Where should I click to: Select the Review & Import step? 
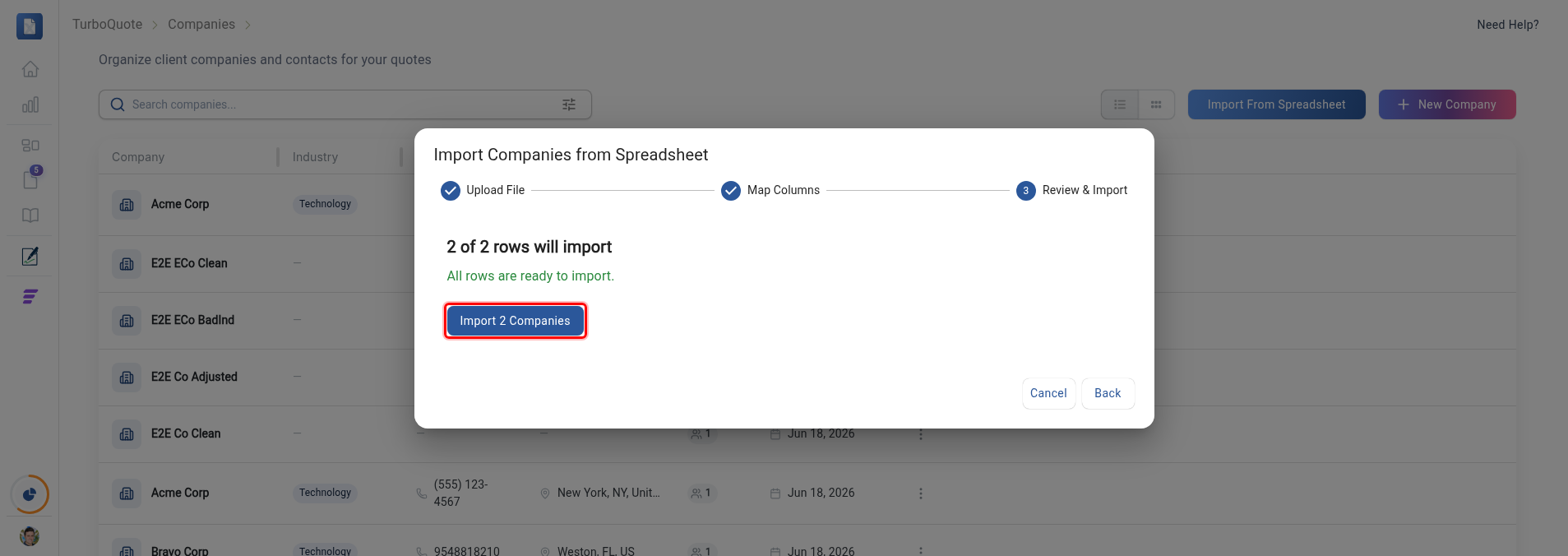[1072, 190]
